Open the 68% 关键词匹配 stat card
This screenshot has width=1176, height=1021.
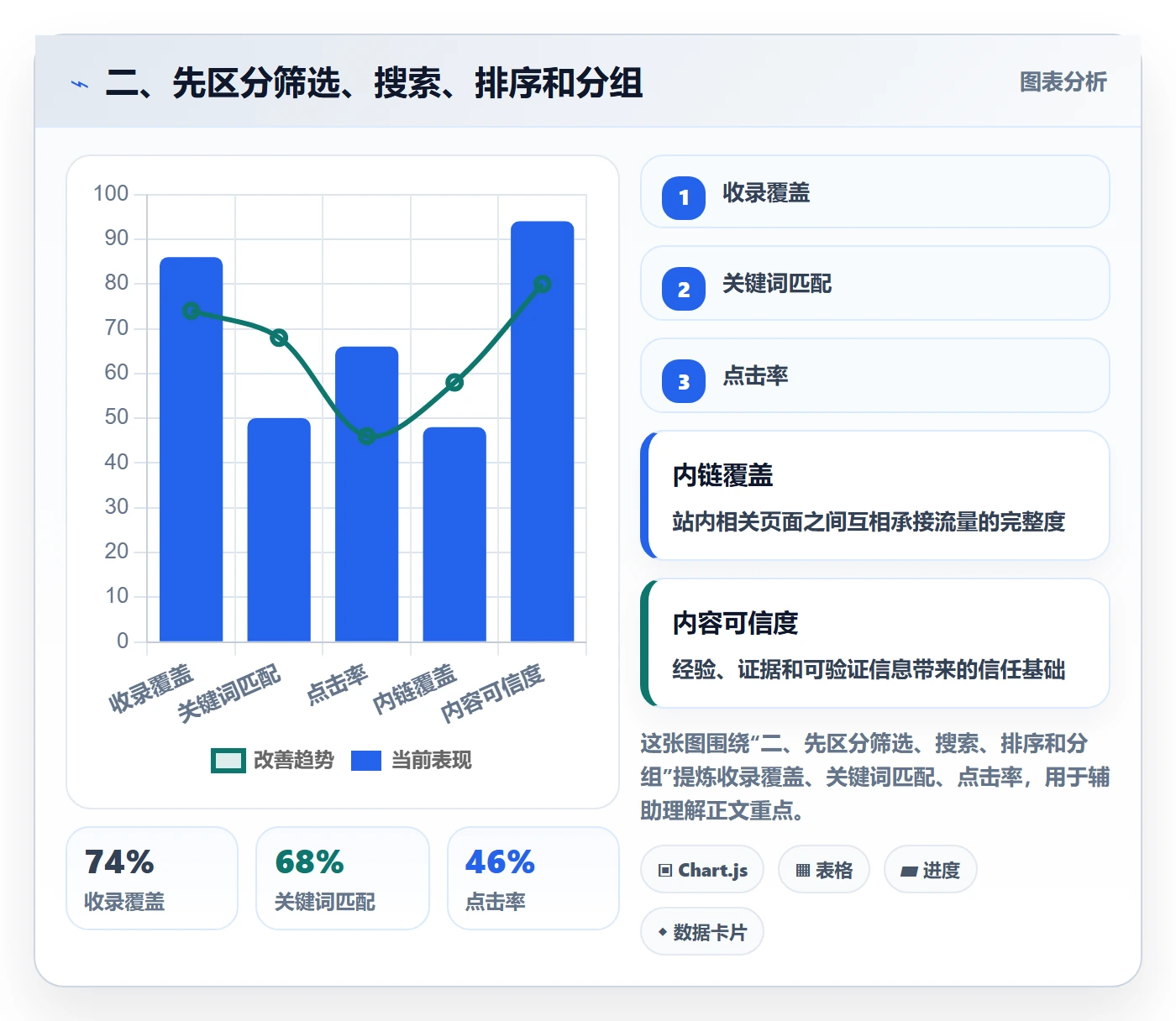coord(343,878)
